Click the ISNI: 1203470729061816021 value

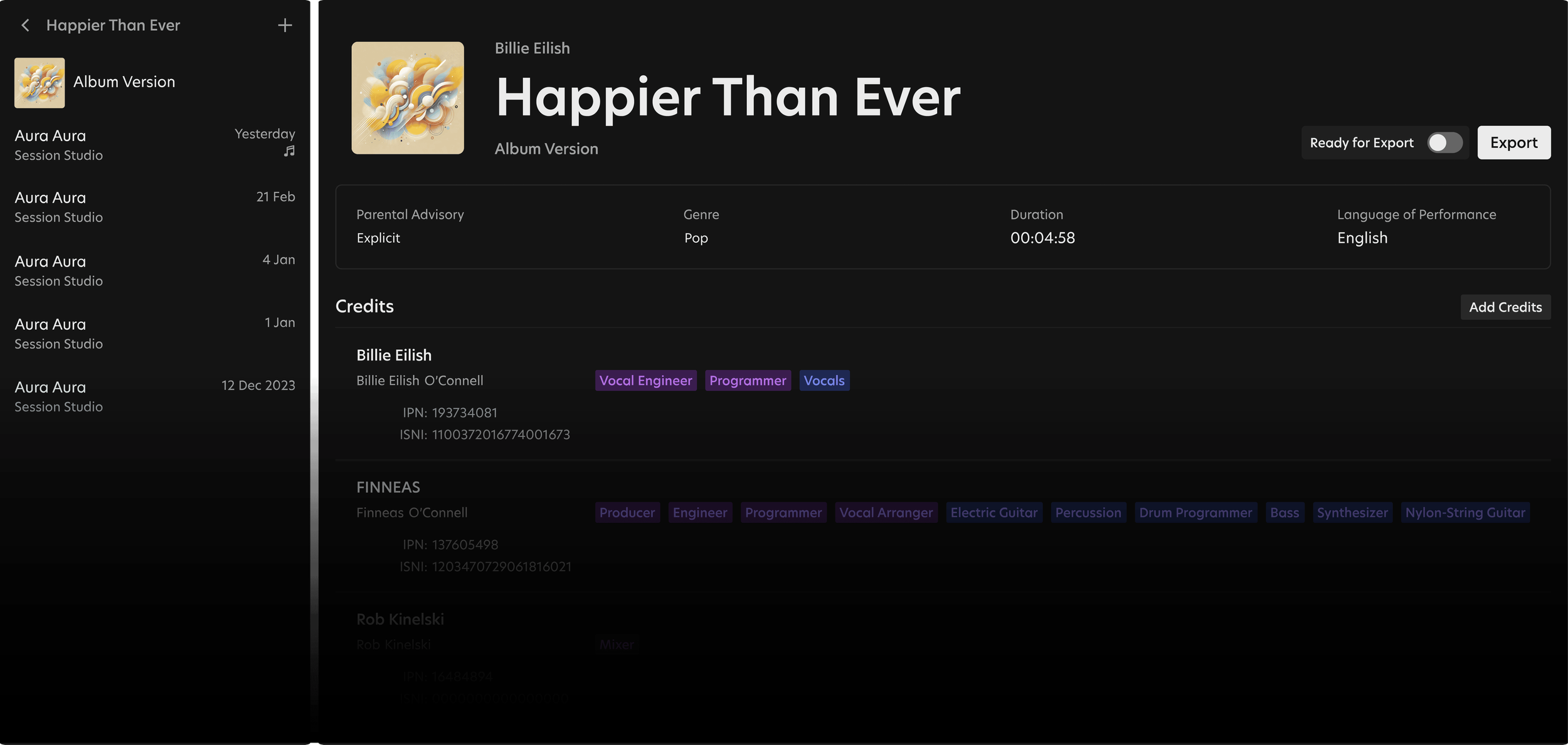pos(485,567)
